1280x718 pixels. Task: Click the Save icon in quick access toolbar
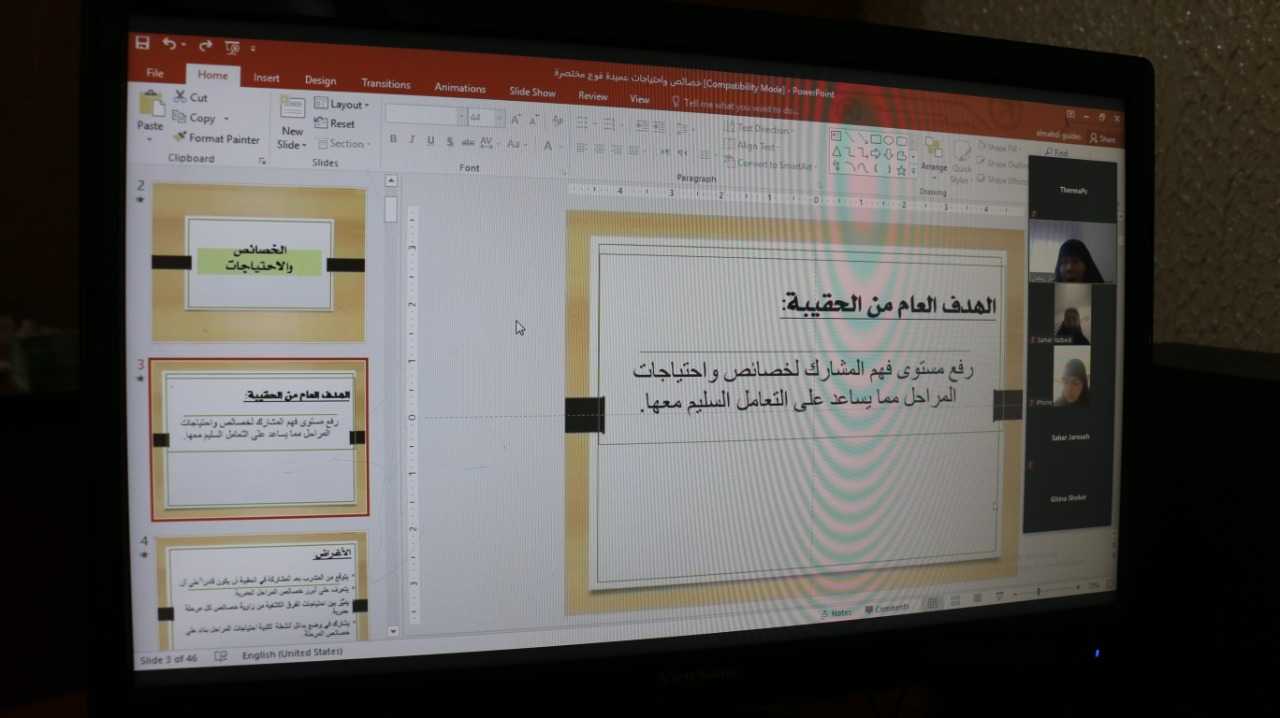click(x=142, y=43)
